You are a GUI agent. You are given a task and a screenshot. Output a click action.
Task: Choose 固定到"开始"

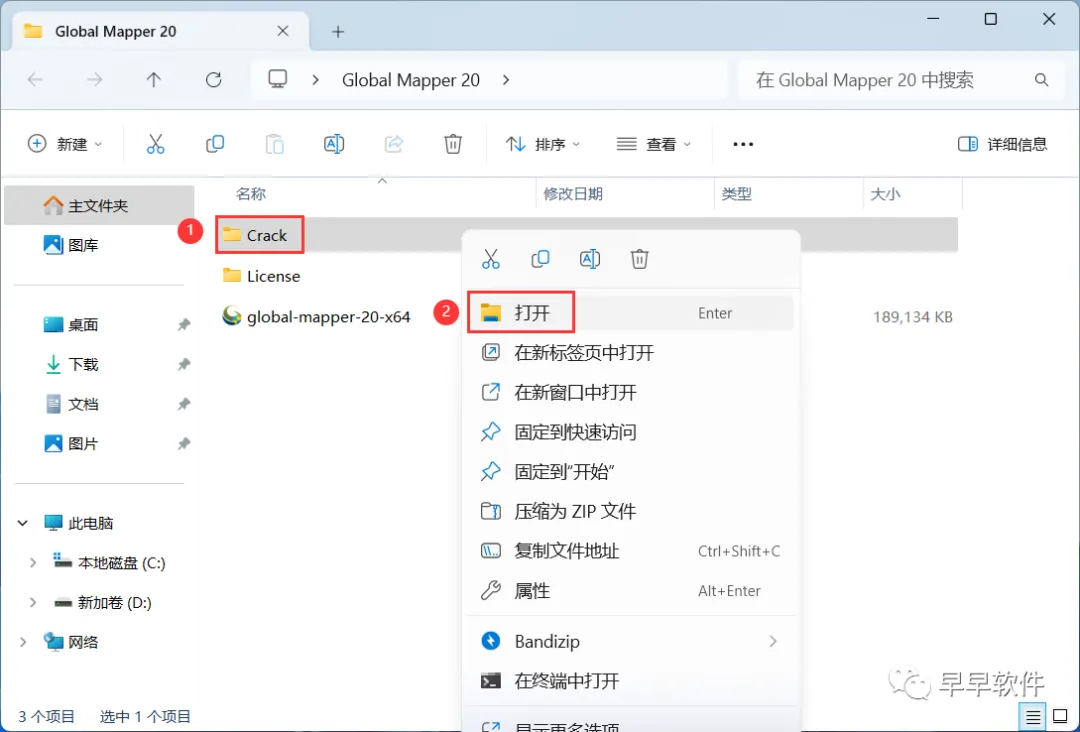(630, 472)
